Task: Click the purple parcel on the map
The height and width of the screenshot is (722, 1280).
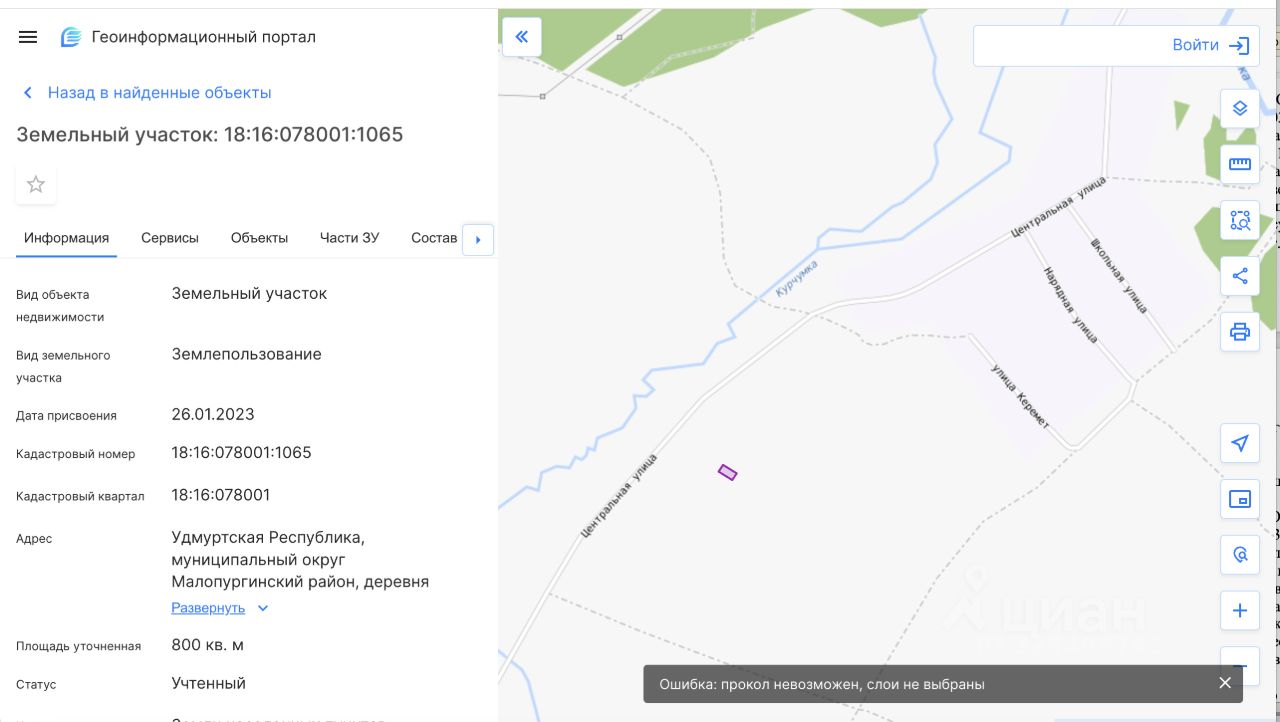Action: click(727, 472)
